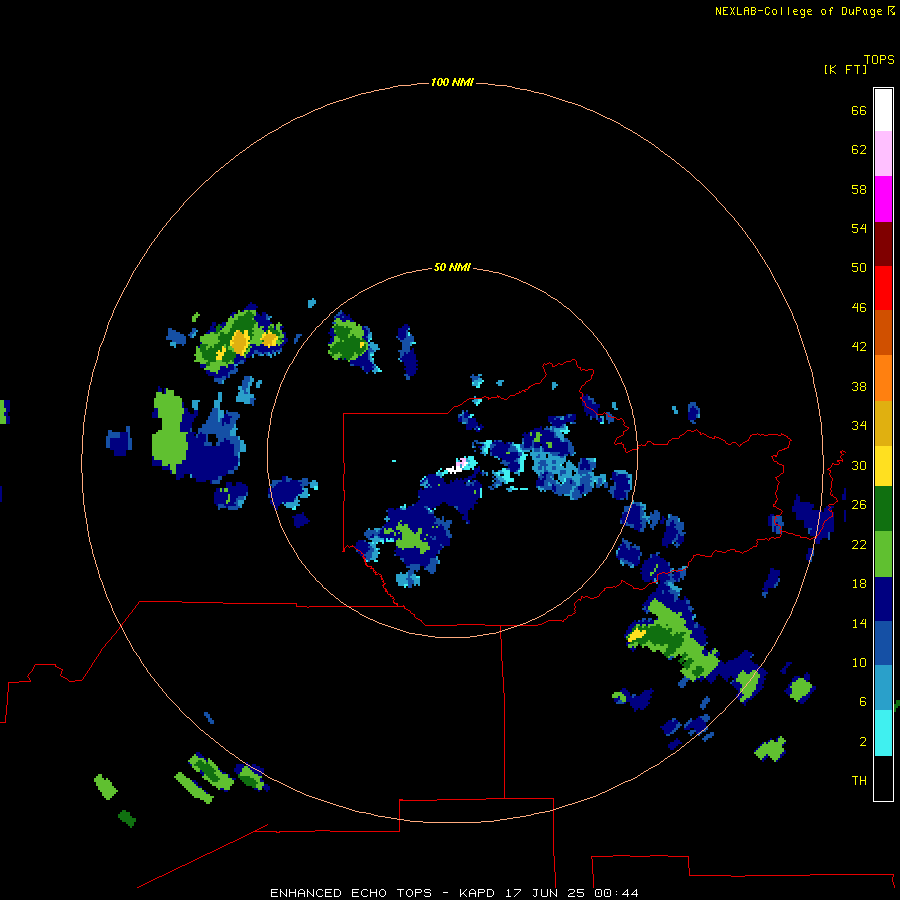Viewport: 900px width, 900px height.
Task: Select the navy blue legend swatch
Action: [x=883, y=599]
